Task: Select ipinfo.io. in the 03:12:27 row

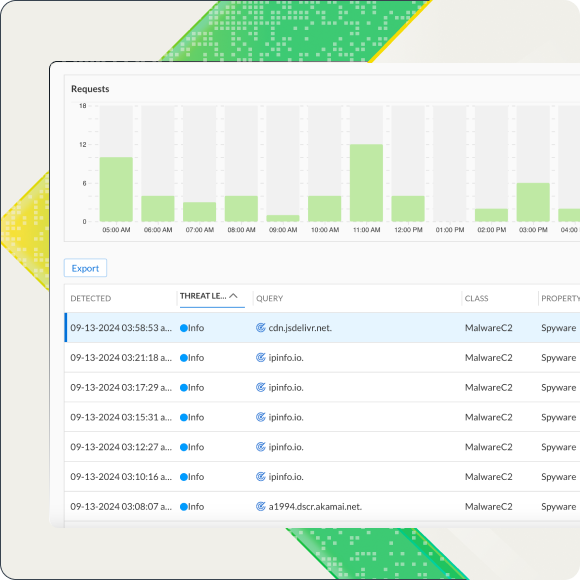Action: [x=286, y=447]
